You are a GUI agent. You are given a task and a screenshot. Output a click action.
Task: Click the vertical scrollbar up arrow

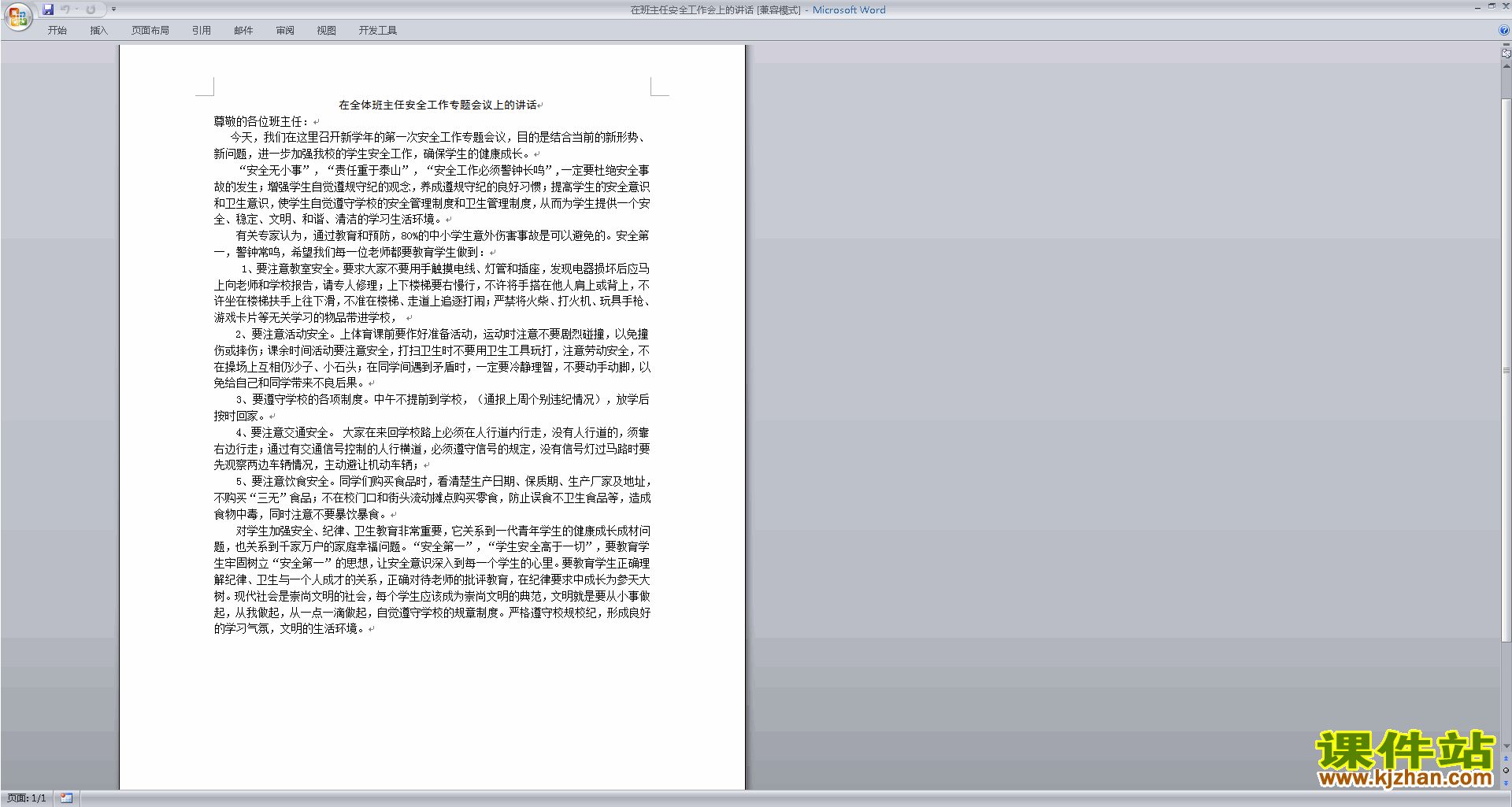1506,66
